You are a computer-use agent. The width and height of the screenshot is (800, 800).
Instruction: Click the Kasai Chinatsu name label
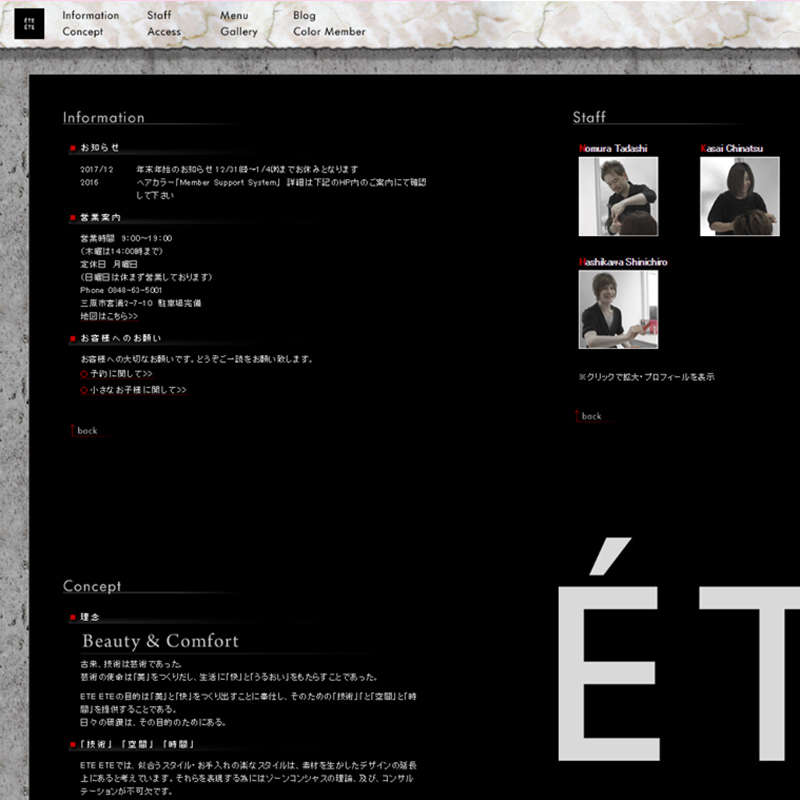pyautogui.click(x=732, y=148)
